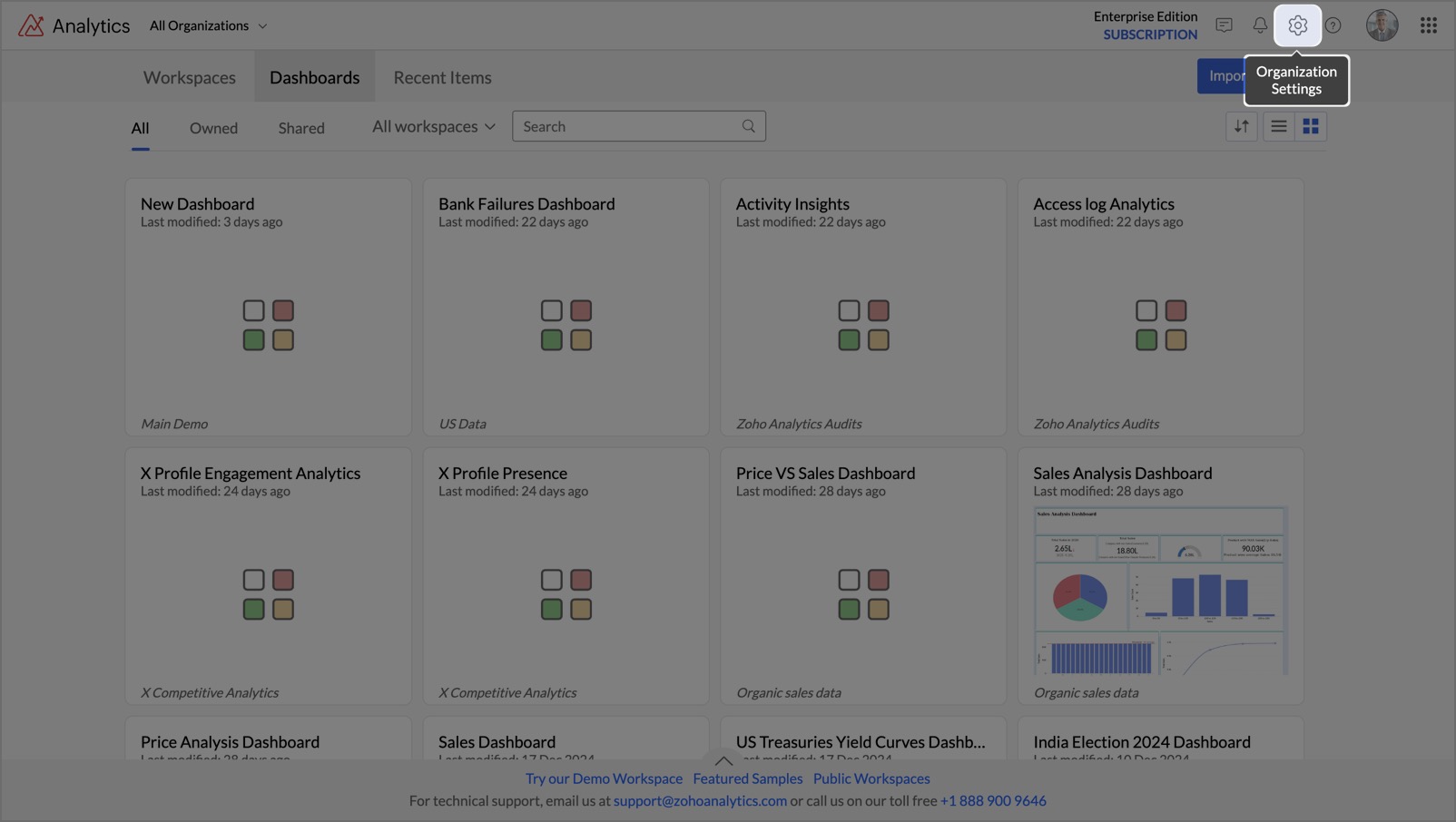
Task: Expand the All Organizations dropdown
Action: (x=209, y=25)
